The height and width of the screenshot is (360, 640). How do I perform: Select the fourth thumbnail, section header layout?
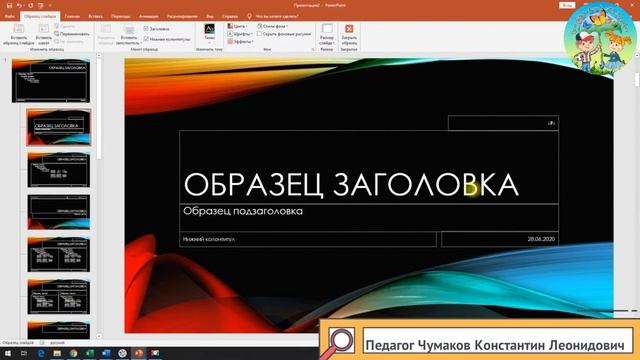click(x=59, y=212)
